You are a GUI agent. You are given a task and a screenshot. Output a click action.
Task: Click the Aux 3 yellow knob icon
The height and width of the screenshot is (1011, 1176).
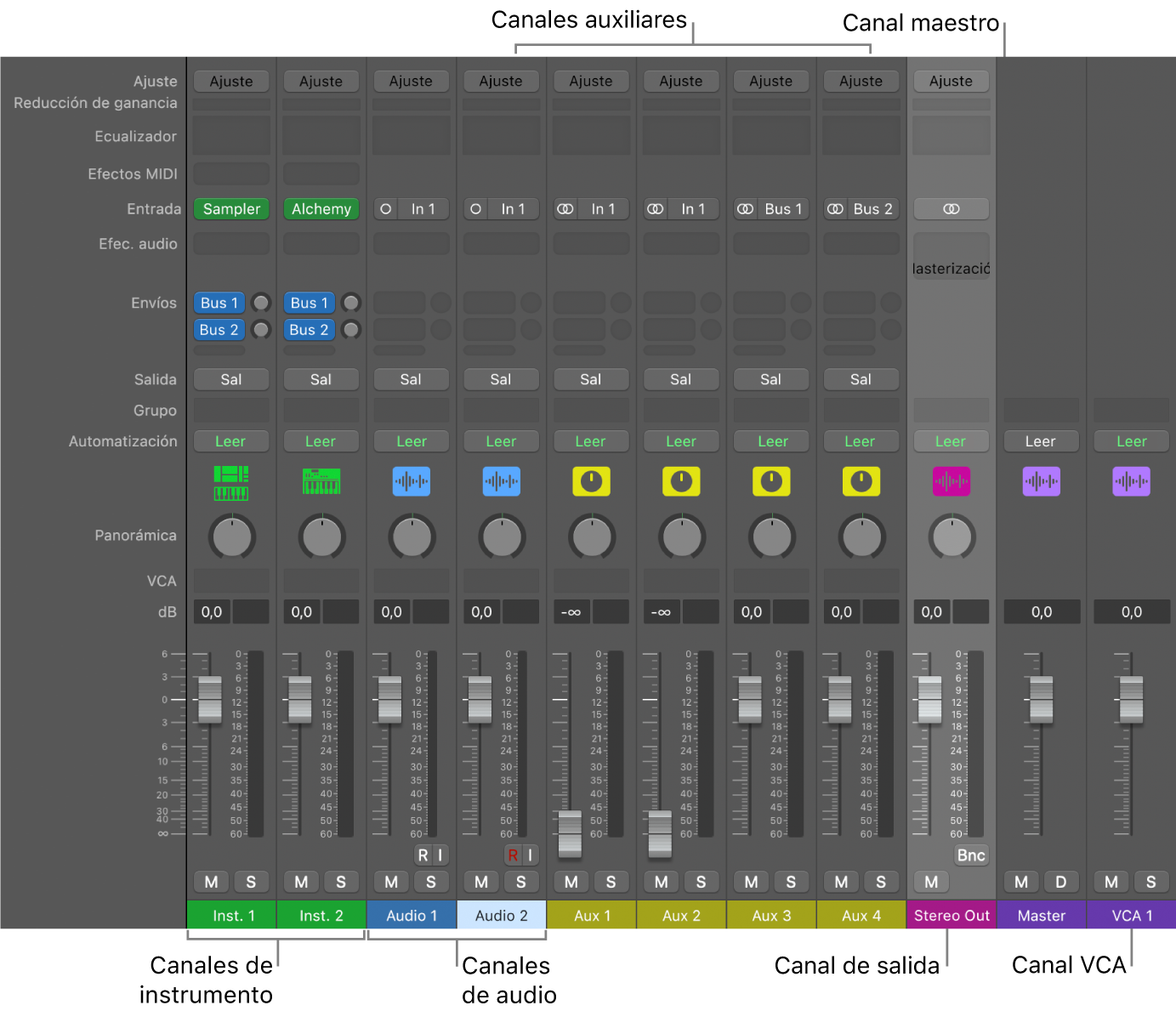click(771, 481)
